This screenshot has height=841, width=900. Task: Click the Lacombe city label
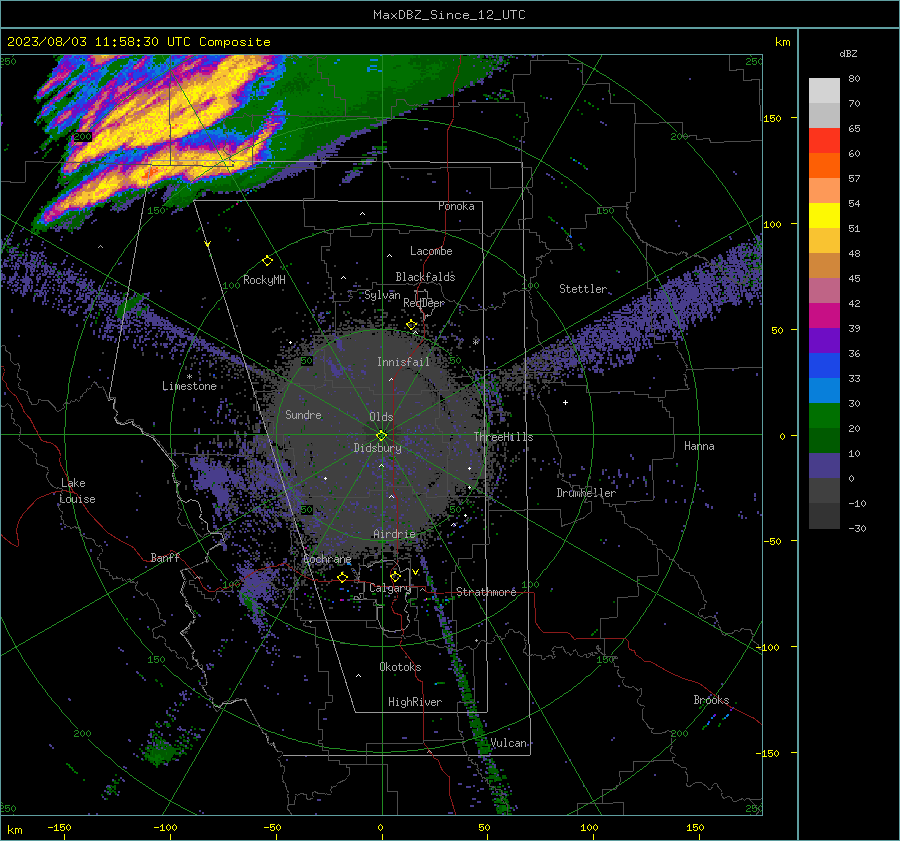[x=431, y=251]
